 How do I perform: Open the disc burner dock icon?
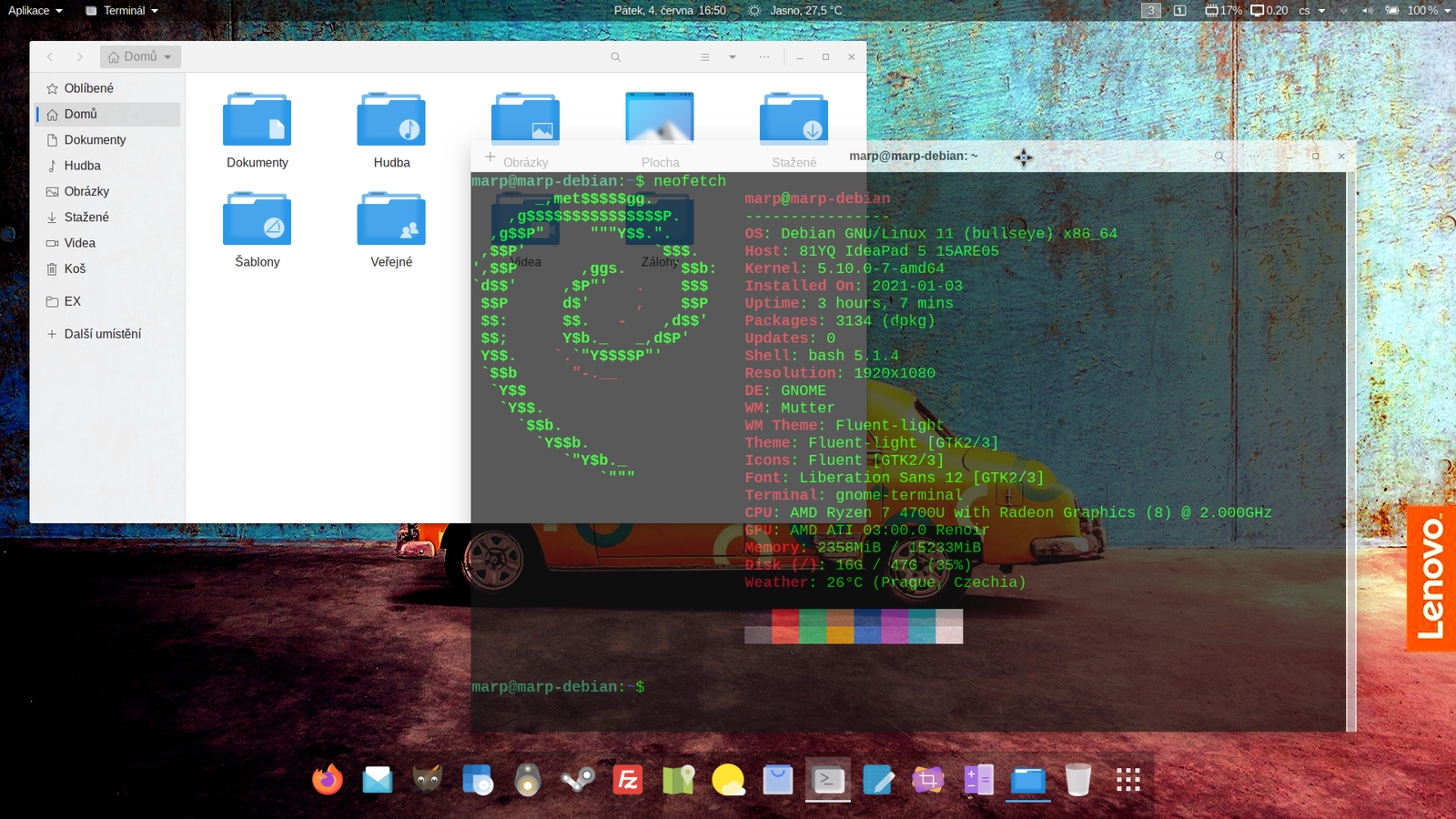(478, 780)
